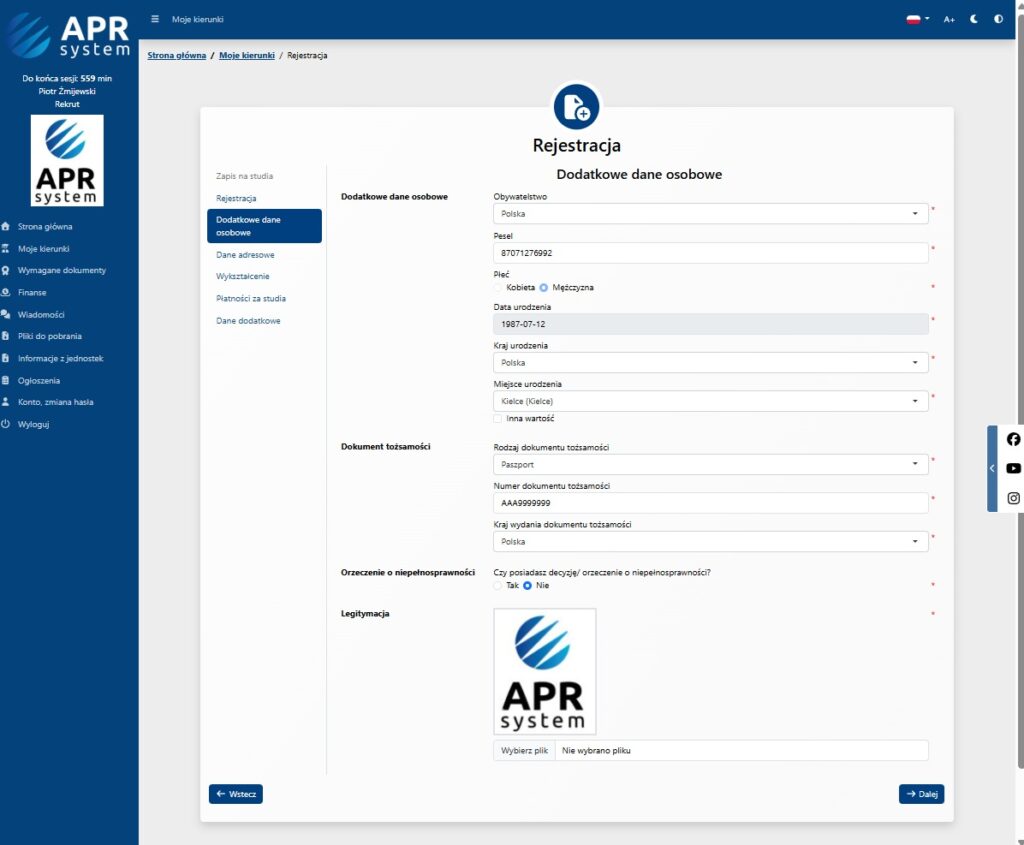Click the Pesel input field
This screenshot has width=1024, height=845.
tap(710, 253)
